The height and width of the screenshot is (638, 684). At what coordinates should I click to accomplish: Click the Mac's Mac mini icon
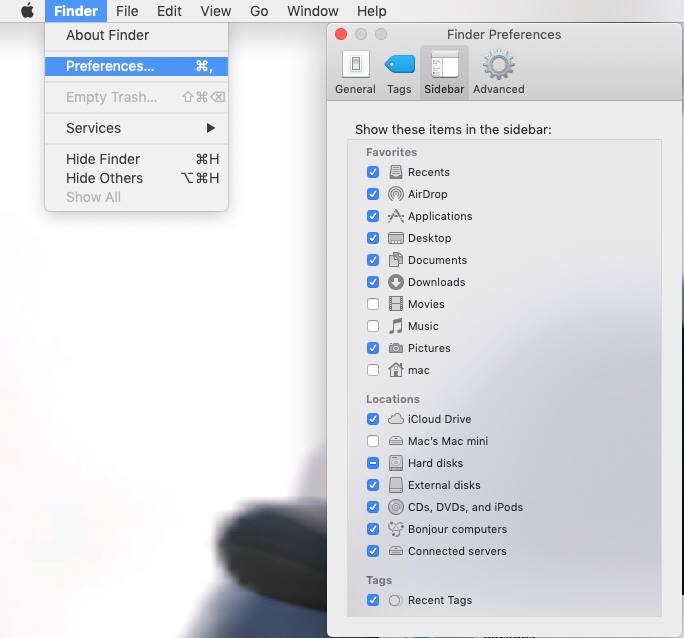396,441
